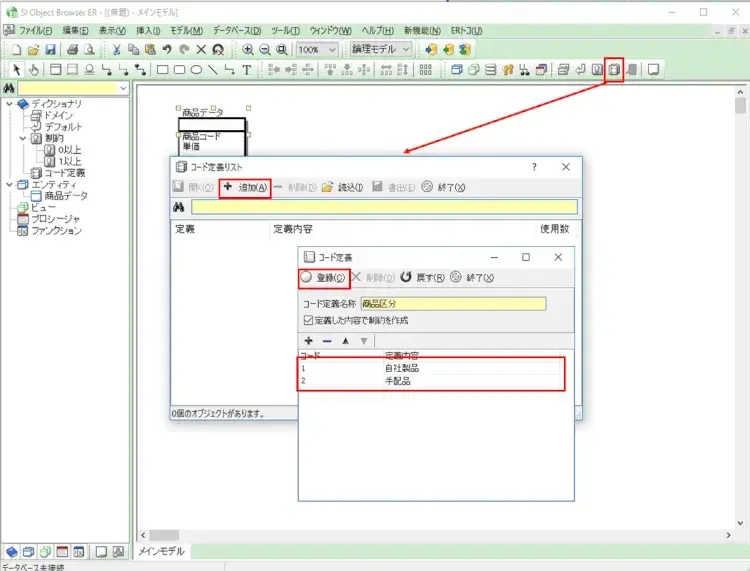Click the 追加(A) add button
The height and width of the screenshot is (571, 750).
pyautogui.click(x=245, y=187)
